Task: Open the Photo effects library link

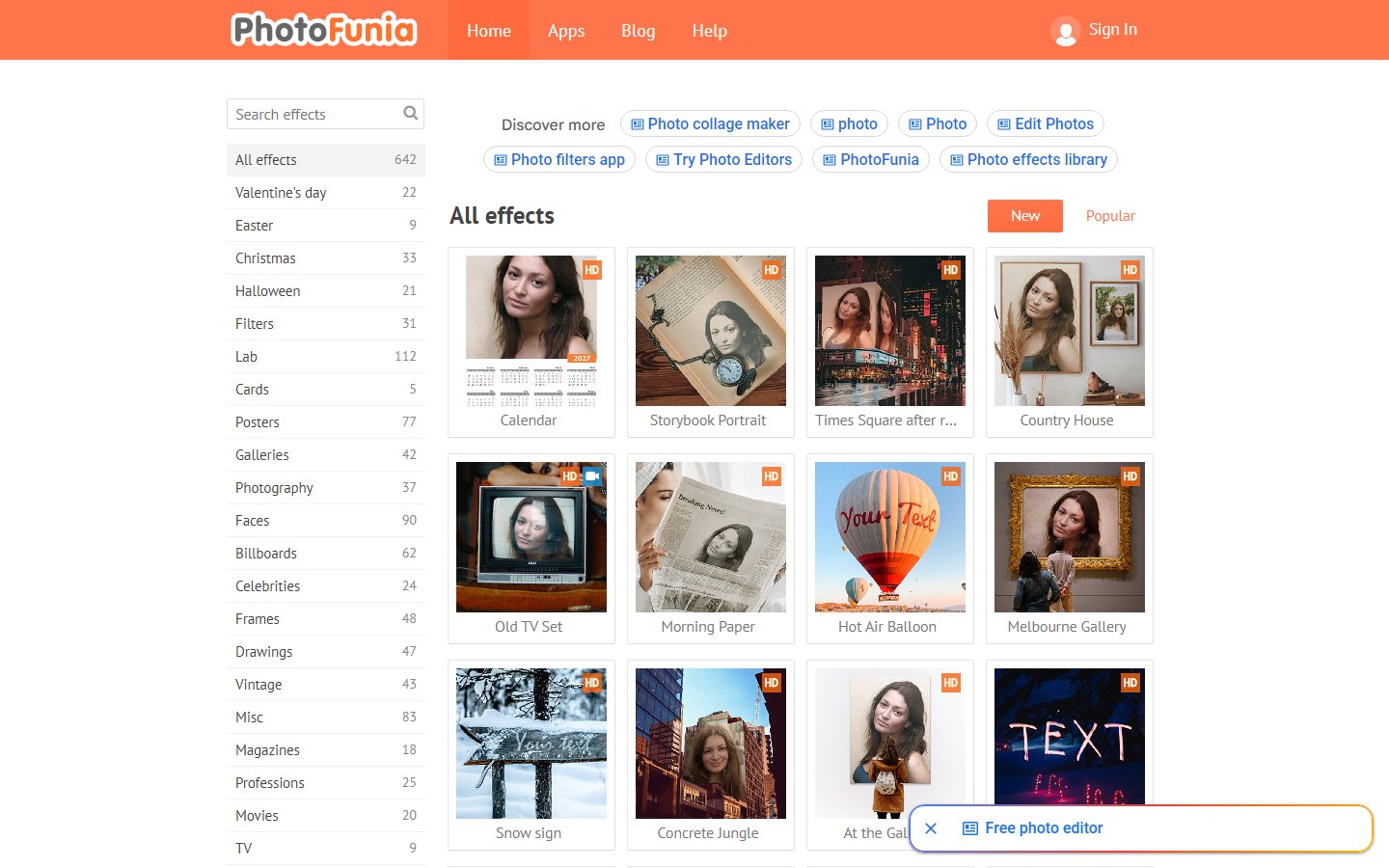Action: click(1028, 159)
